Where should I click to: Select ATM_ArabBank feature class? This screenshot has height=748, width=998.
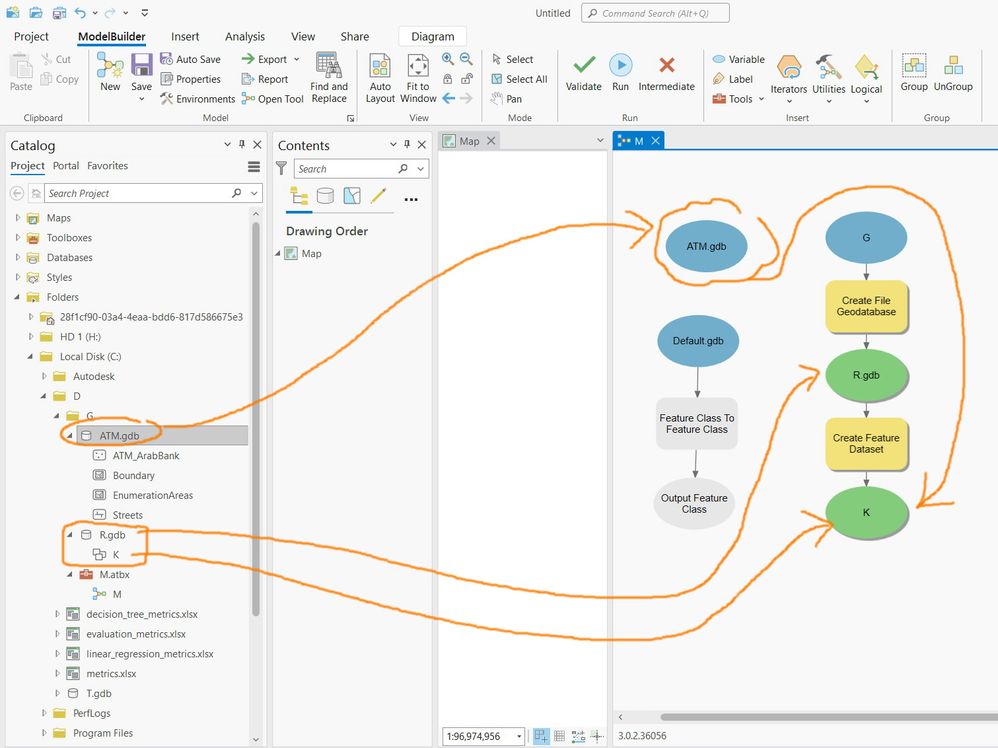(x=146, y=456)
